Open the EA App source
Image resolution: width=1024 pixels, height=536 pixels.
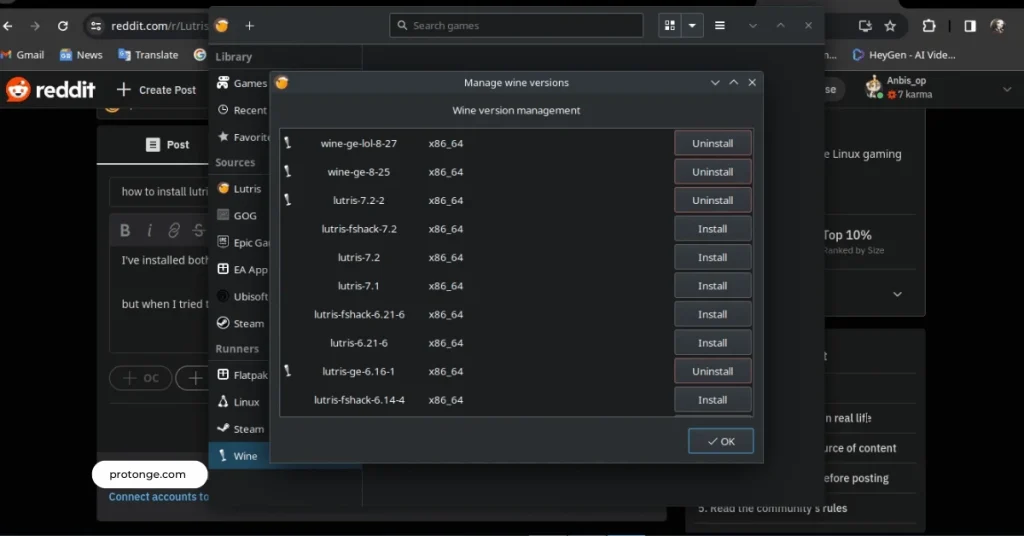[249, 269]
